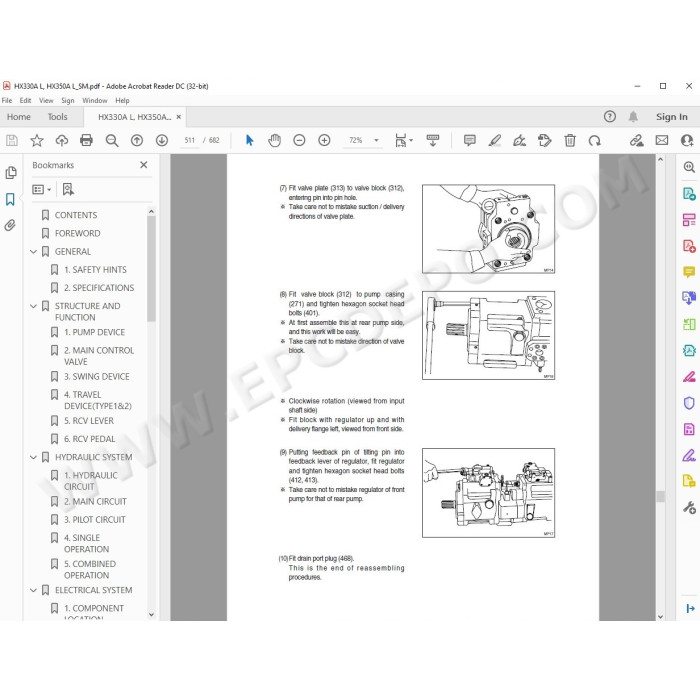
Task: Click the delete trash icon
Action: click(x=570, y=141)
